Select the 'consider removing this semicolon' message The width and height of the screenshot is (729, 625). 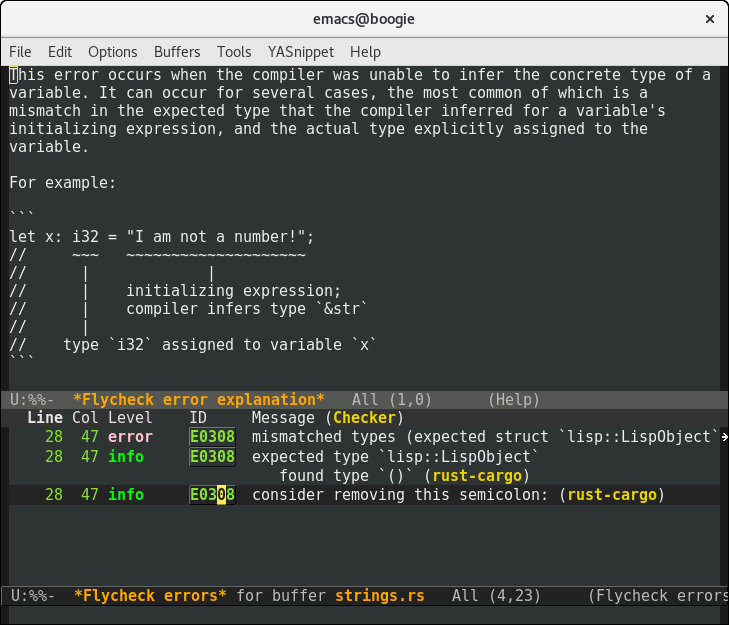tap(405, 495)
